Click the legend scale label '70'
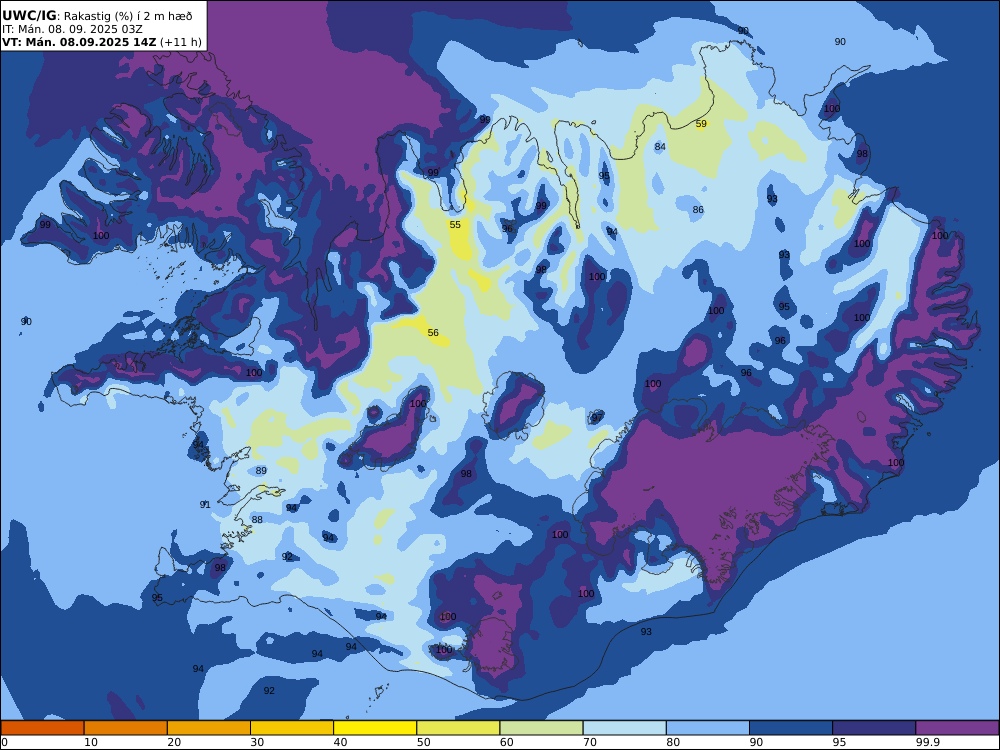This screenshot has width=1000, height=750. (x=590, y=742)
